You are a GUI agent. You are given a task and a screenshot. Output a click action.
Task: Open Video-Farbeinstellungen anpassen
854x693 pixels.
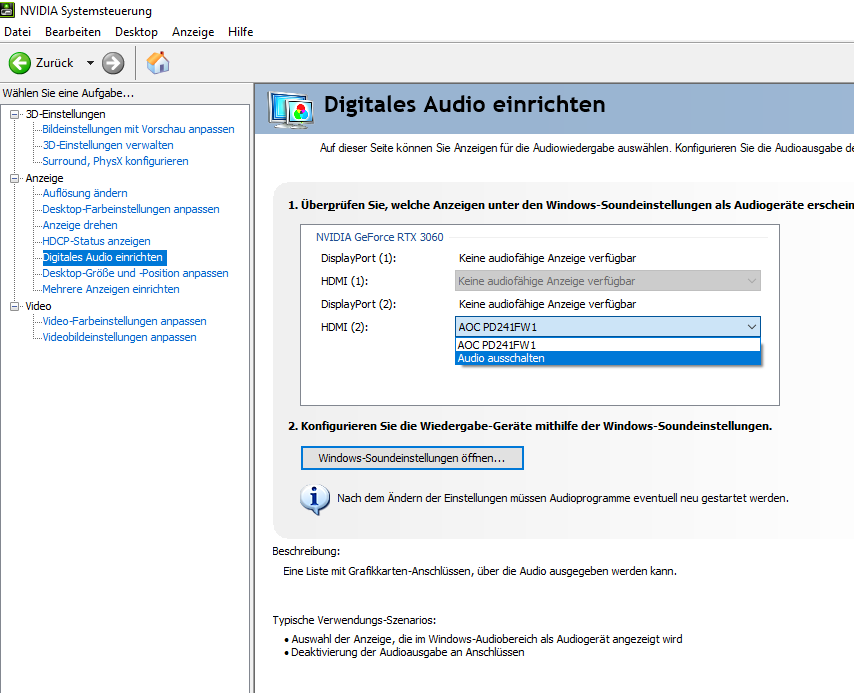(124, 321)
